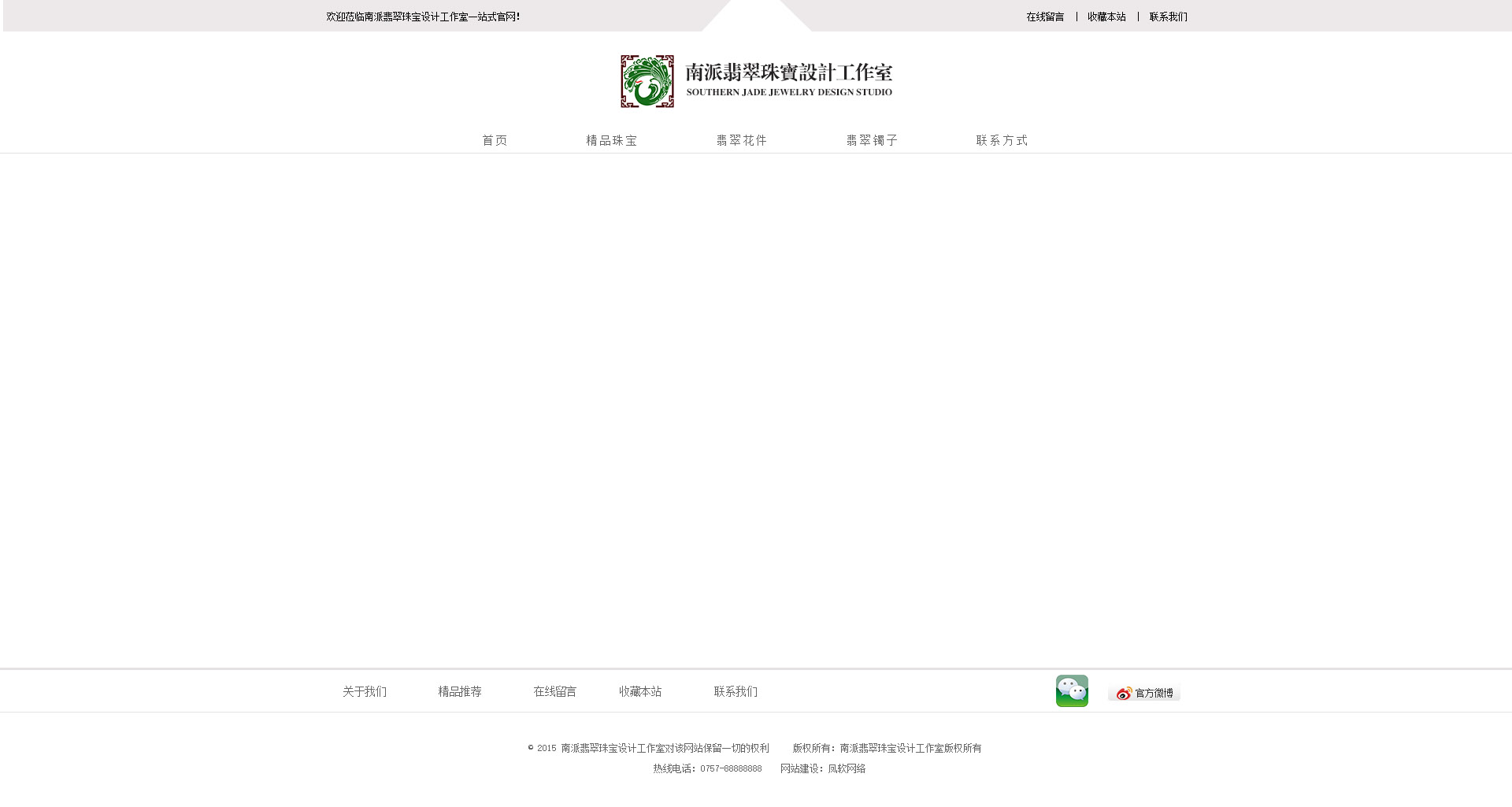Open the 关于我们 footer link
This screenshot has height=807, width=1512.
(365, 691)
